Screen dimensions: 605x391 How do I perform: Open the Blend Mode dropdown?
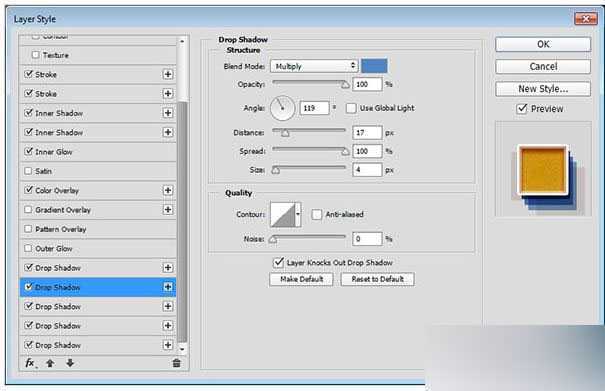point(314,66)
